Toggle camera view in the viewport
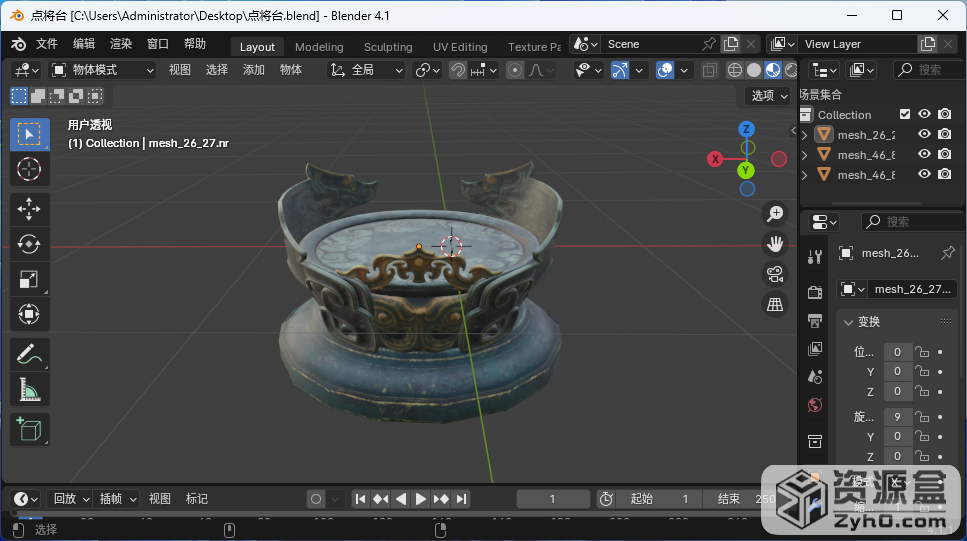The width and height of the screenshot is (967, 541). point(774,274)
